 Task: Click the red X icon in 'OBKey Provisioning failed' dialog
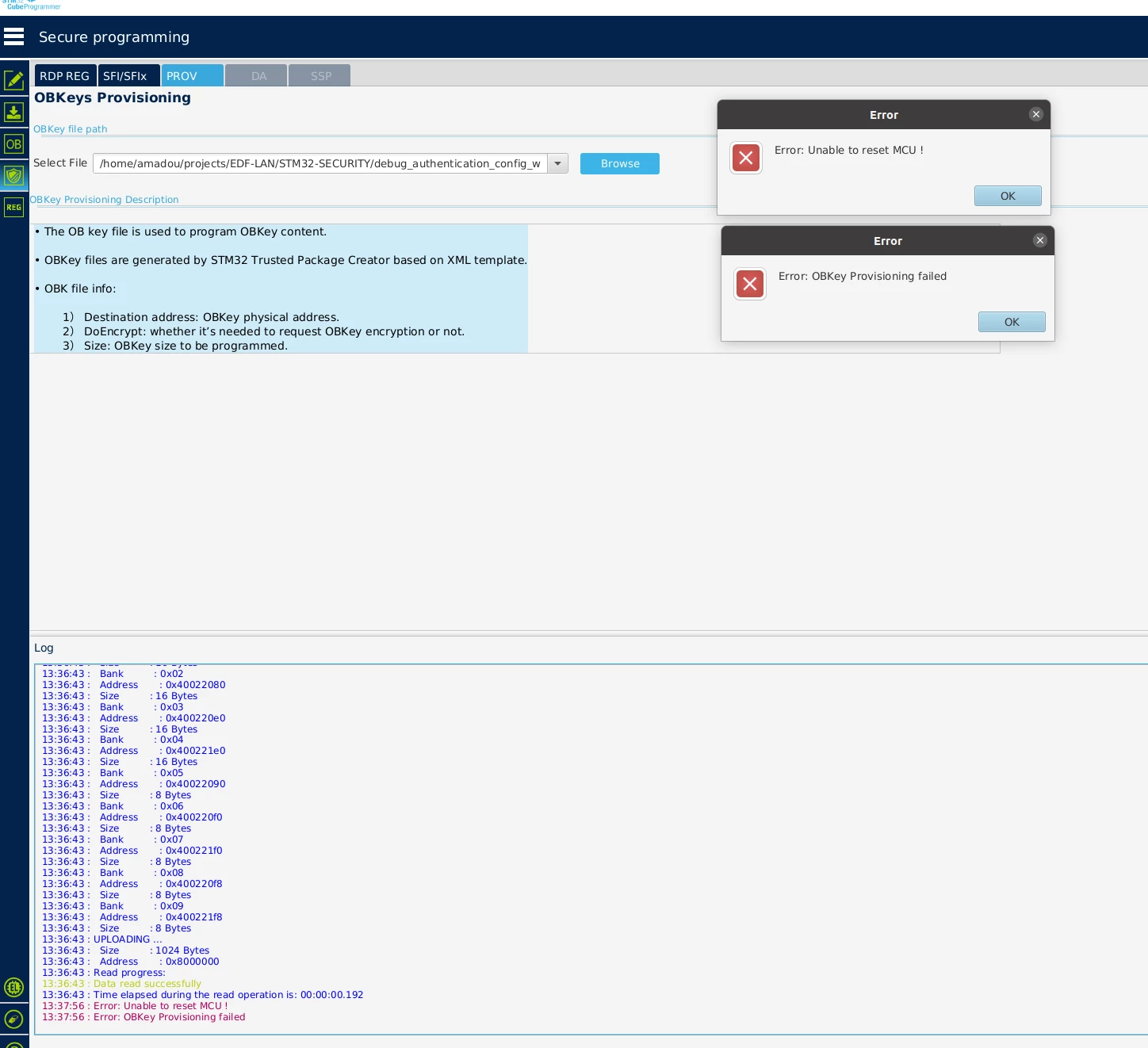coord(750,284)
